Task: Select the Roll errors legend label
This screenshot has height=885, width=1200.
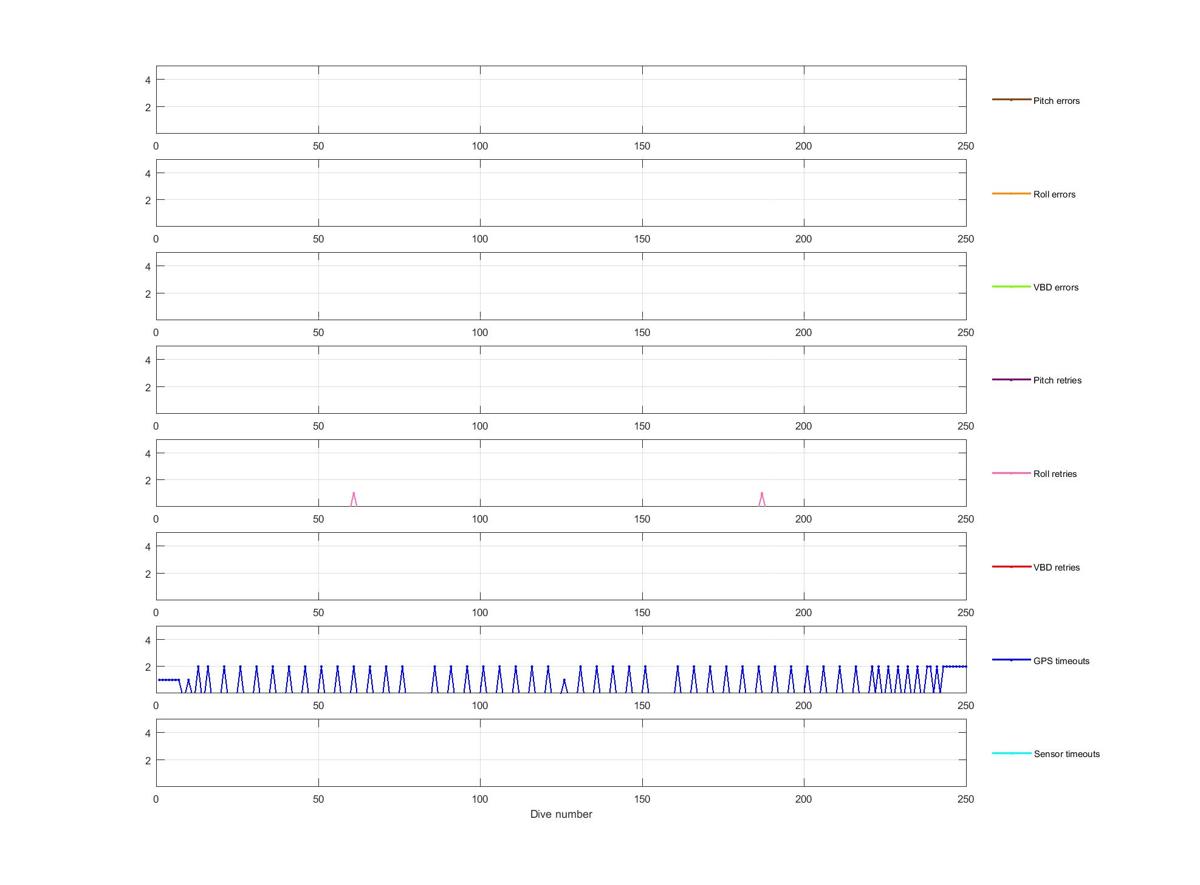Action: click(1054, 194)
